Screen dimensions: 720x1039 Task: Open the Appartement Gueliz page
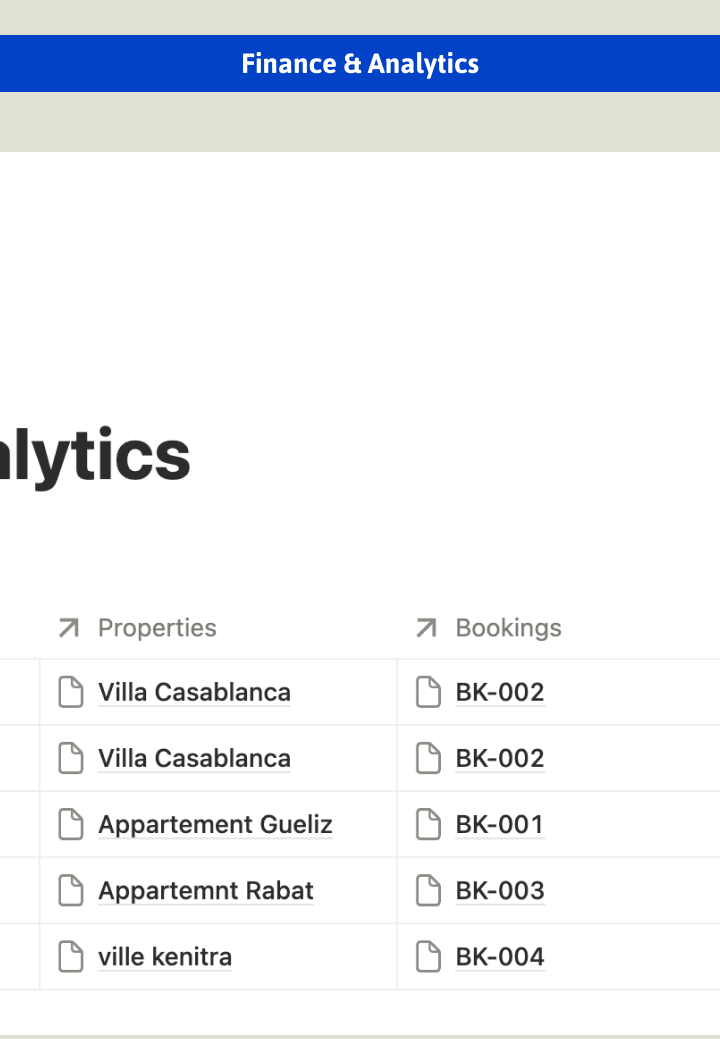pos(215,825)
